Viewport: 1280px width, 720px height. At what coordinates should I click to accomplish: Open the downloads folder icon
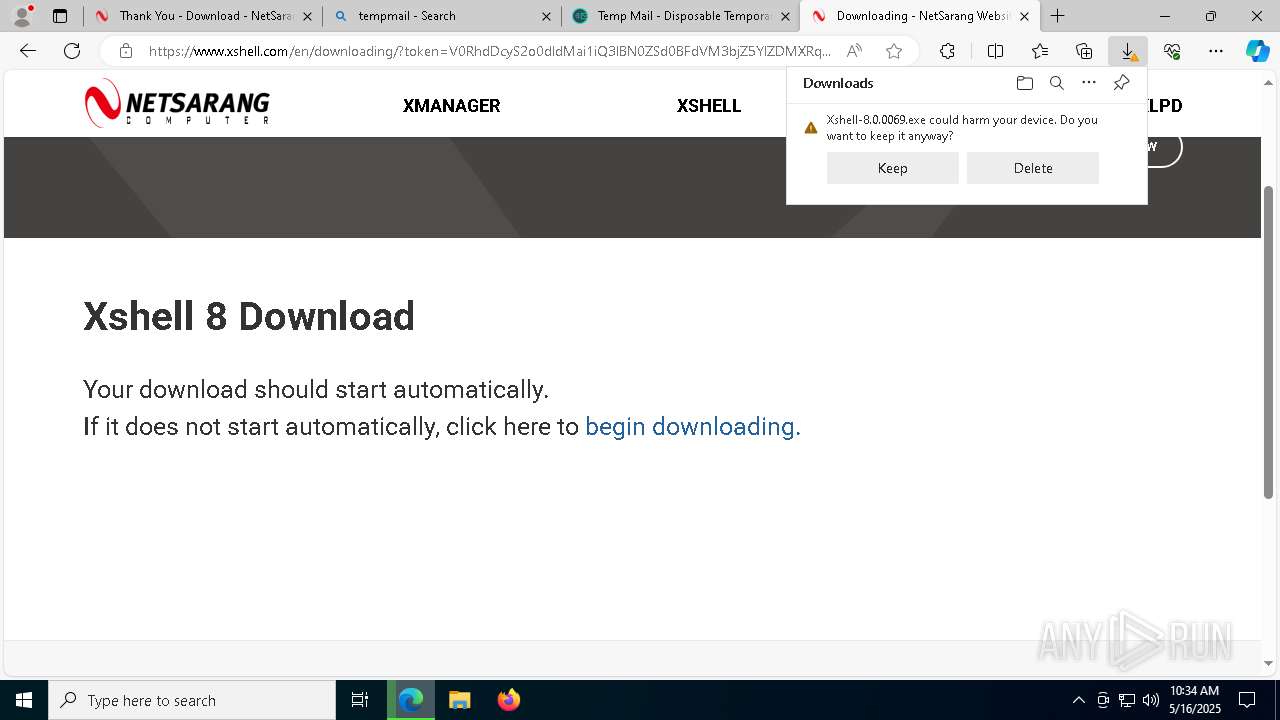[x=1024, y=83]
